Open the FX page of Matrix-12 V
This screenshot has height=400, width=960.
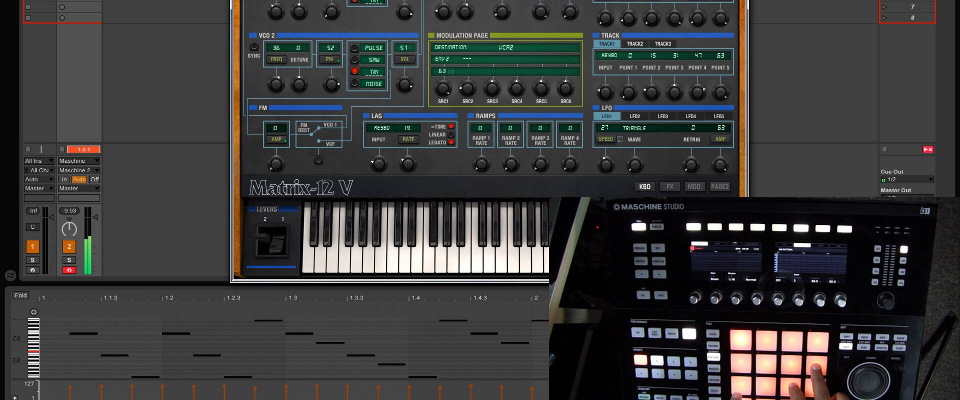[x=670, y=187]
